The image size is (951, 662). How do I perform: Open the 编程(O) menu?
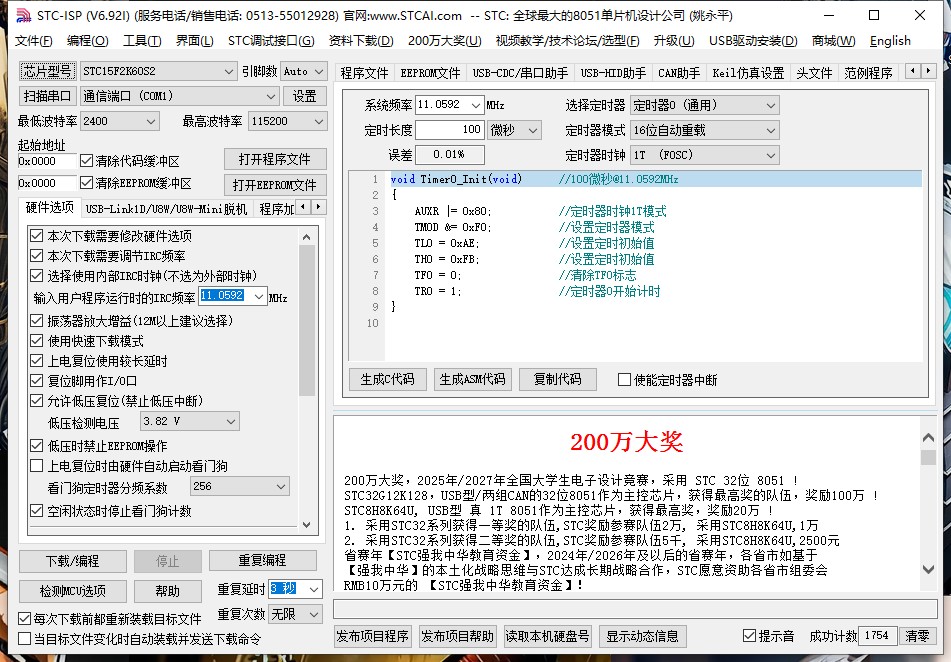(87, 41)
